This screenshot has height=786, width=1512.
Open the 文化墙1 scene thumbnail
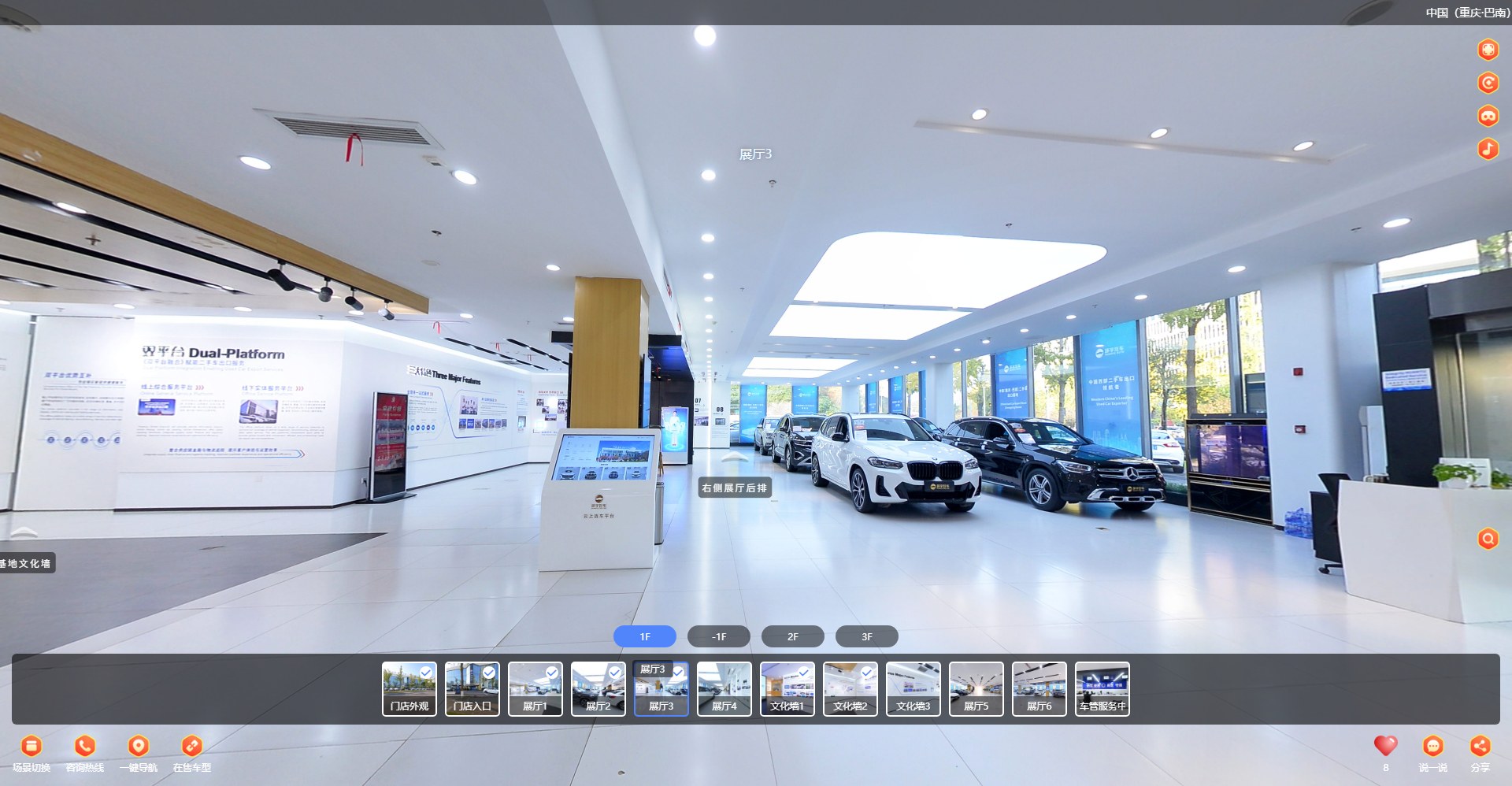(787, 689)
